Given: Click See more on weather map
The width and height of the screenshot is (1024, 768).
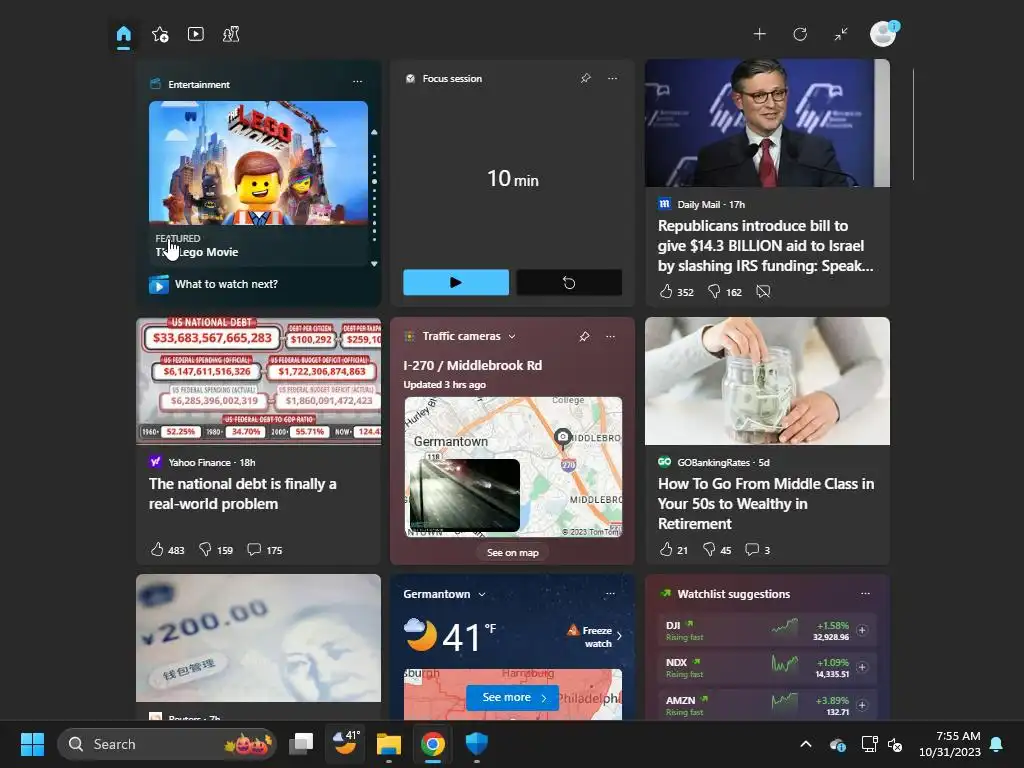Looking at the screenshot, I should pyautogui.click(x=513, y=697).
